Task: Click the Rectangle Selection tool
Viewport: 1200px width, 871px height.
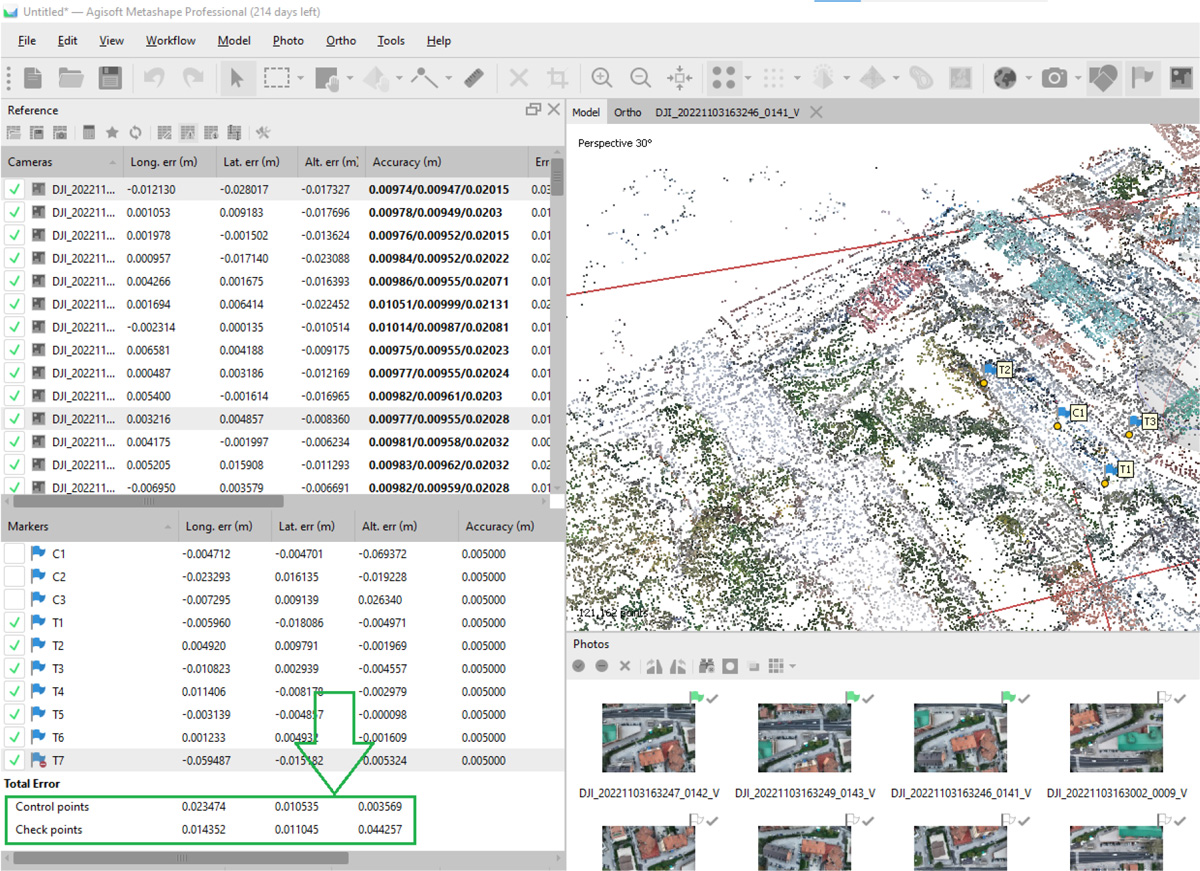Action: 275,78
